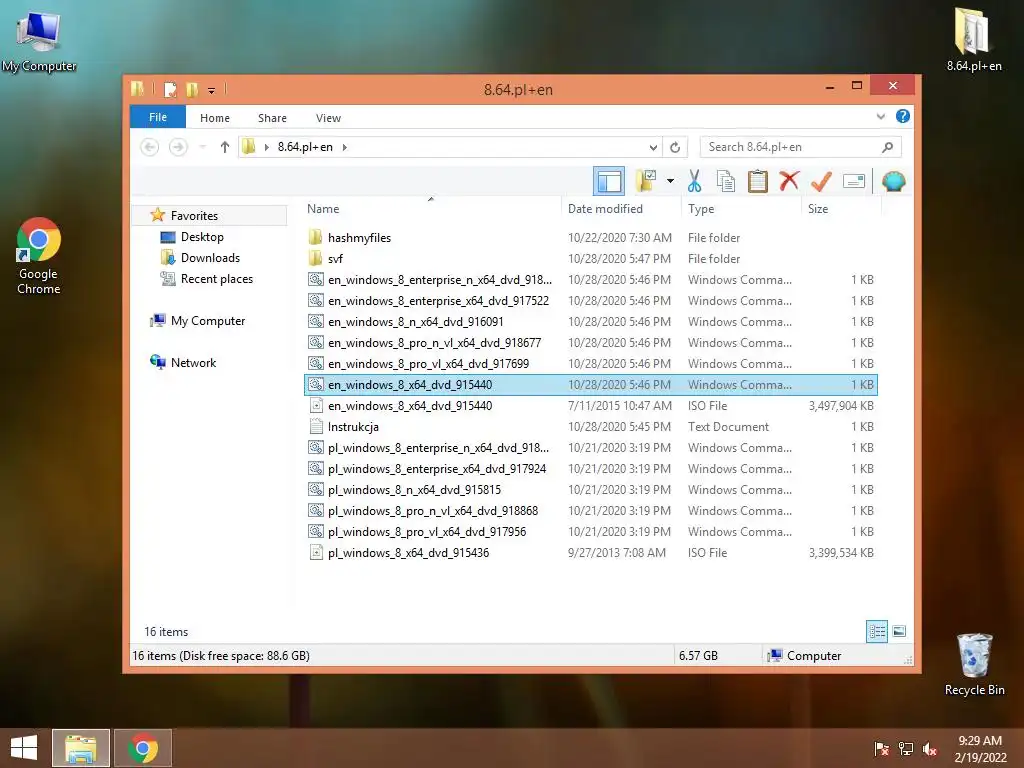The image size is (1024, 768).
Task: Click the quick access New Folder icon in title bar
Action: [x=192, y=89]
